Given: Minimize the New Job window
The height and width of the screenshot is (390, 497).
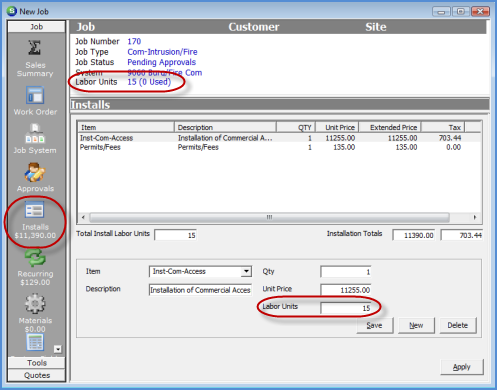Looking at the screenshot, I should pos(442,12).
